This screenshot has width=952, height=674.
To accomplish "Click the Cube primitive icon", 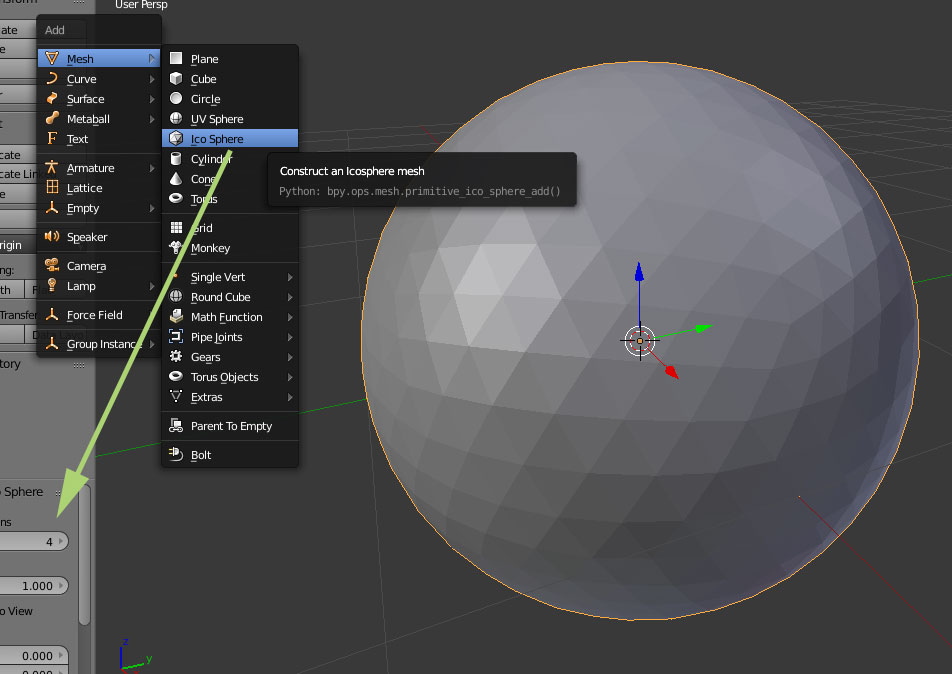I will pyautogui.click(x=176, y=78).
